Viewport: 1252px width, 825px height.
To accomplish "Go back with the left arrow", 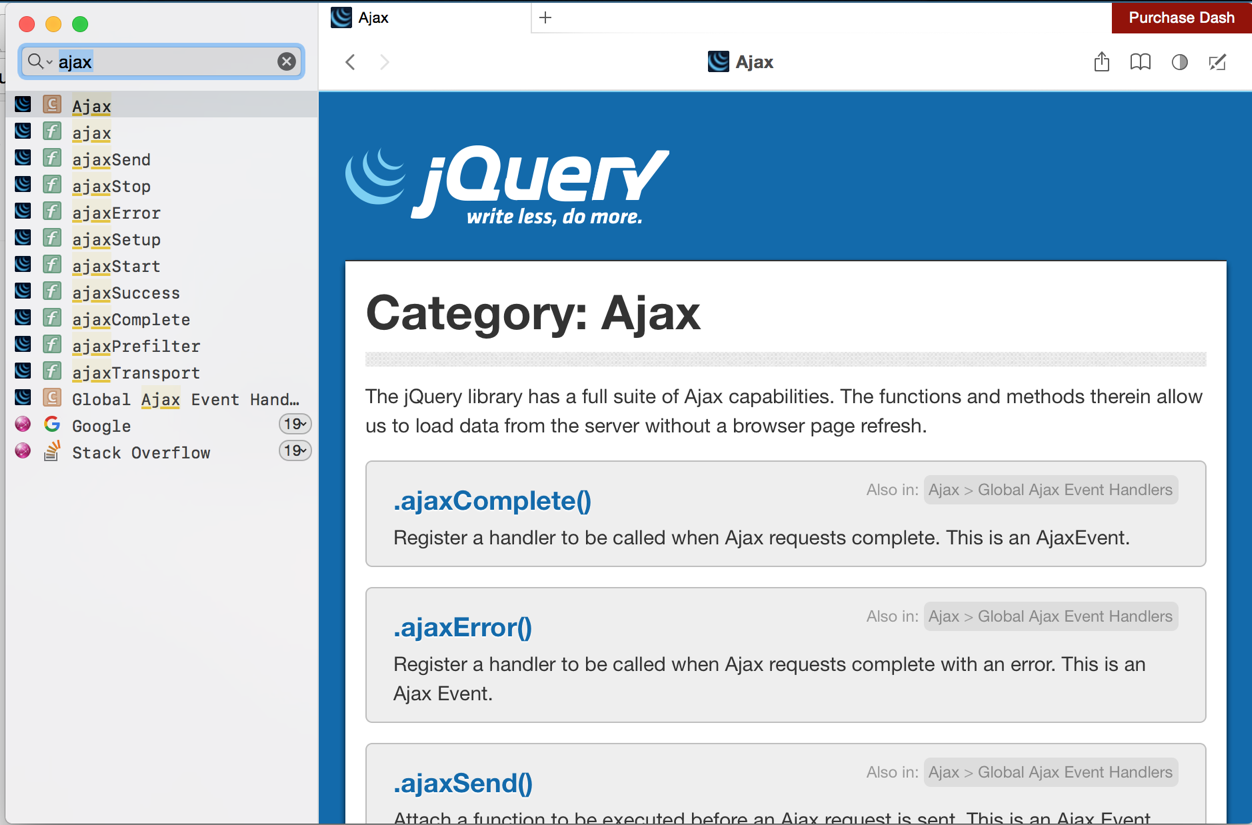I will coord(350,62).
